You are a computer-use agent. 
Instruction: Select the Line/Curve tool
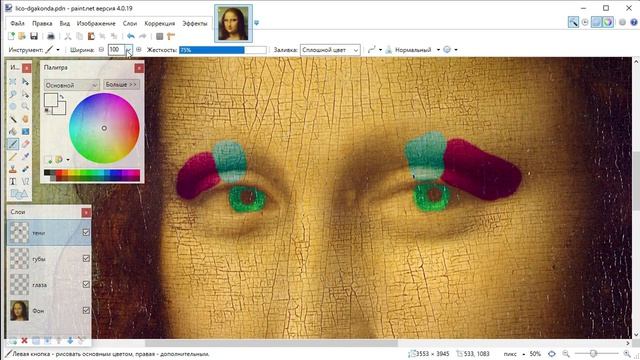[x=25, y=181]
